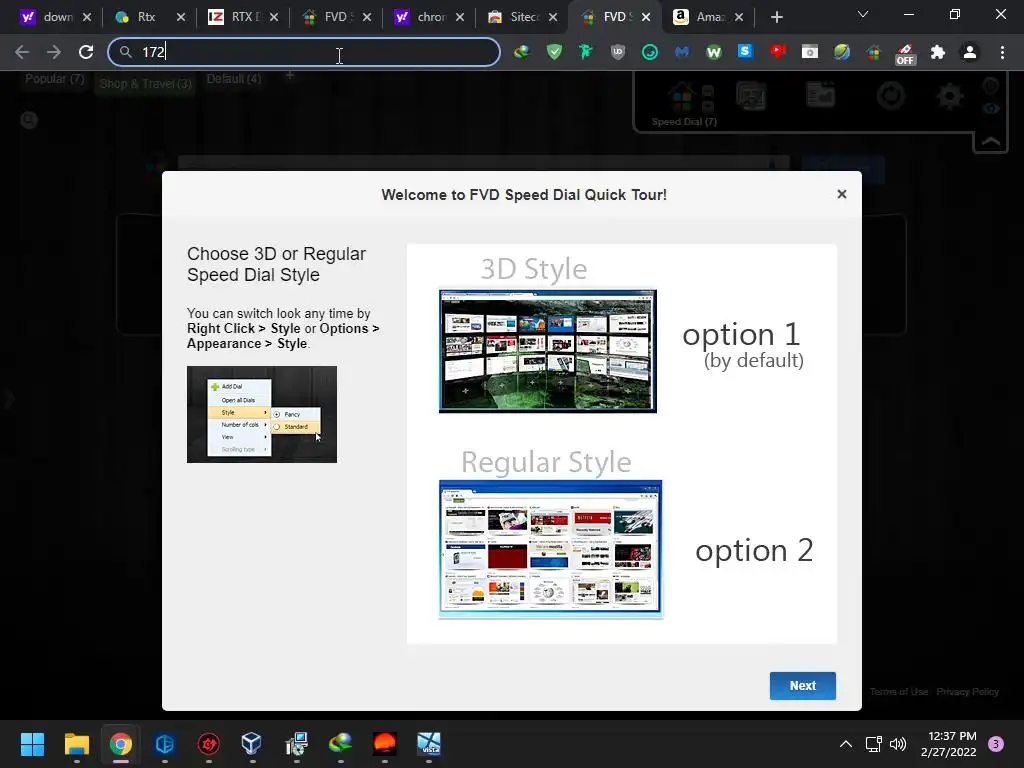Open the screenshot window extension icon
Screen dimensions: 1024x768
point(809,52)
